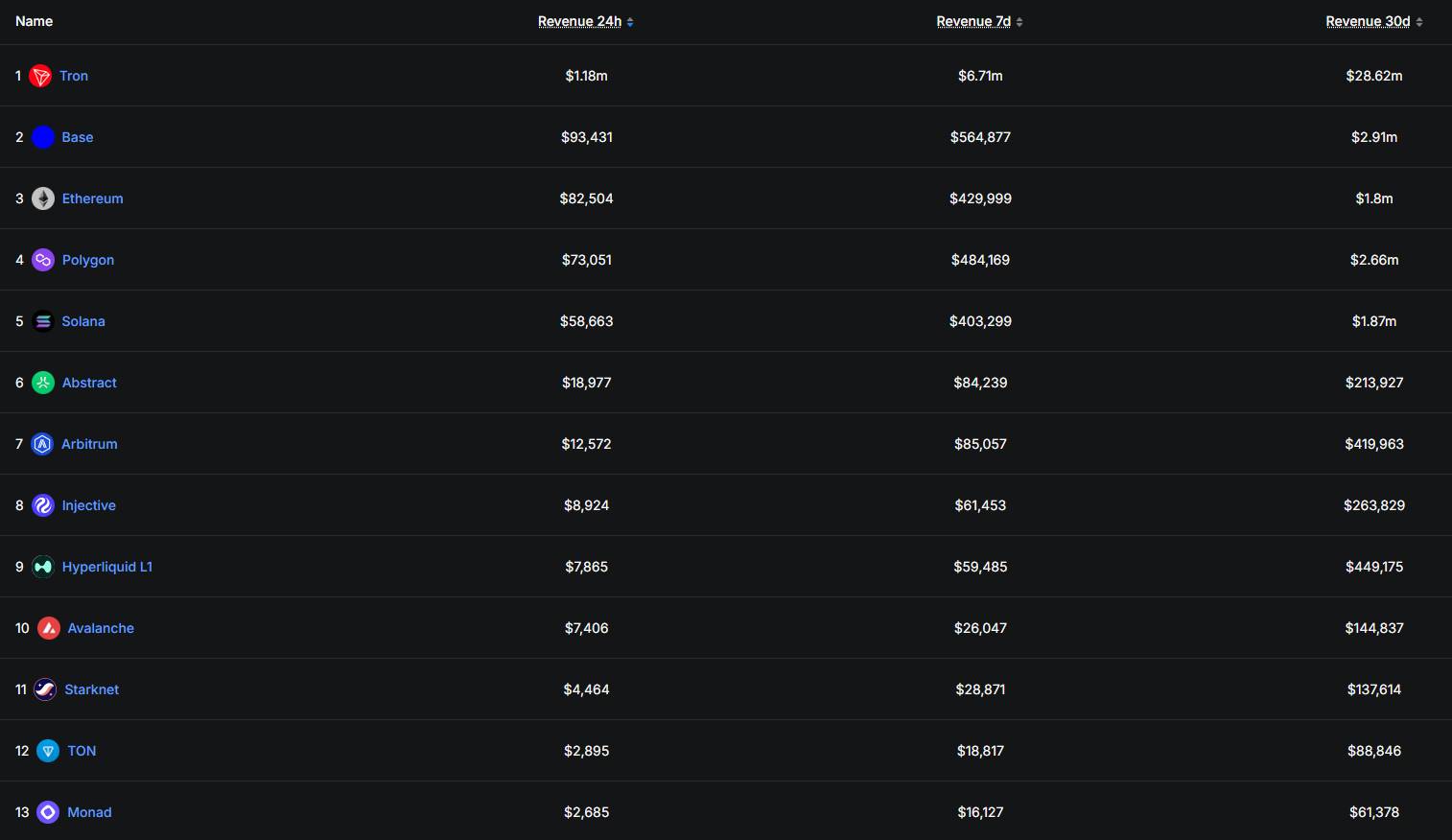Click the Starknet logo icon

45,689
